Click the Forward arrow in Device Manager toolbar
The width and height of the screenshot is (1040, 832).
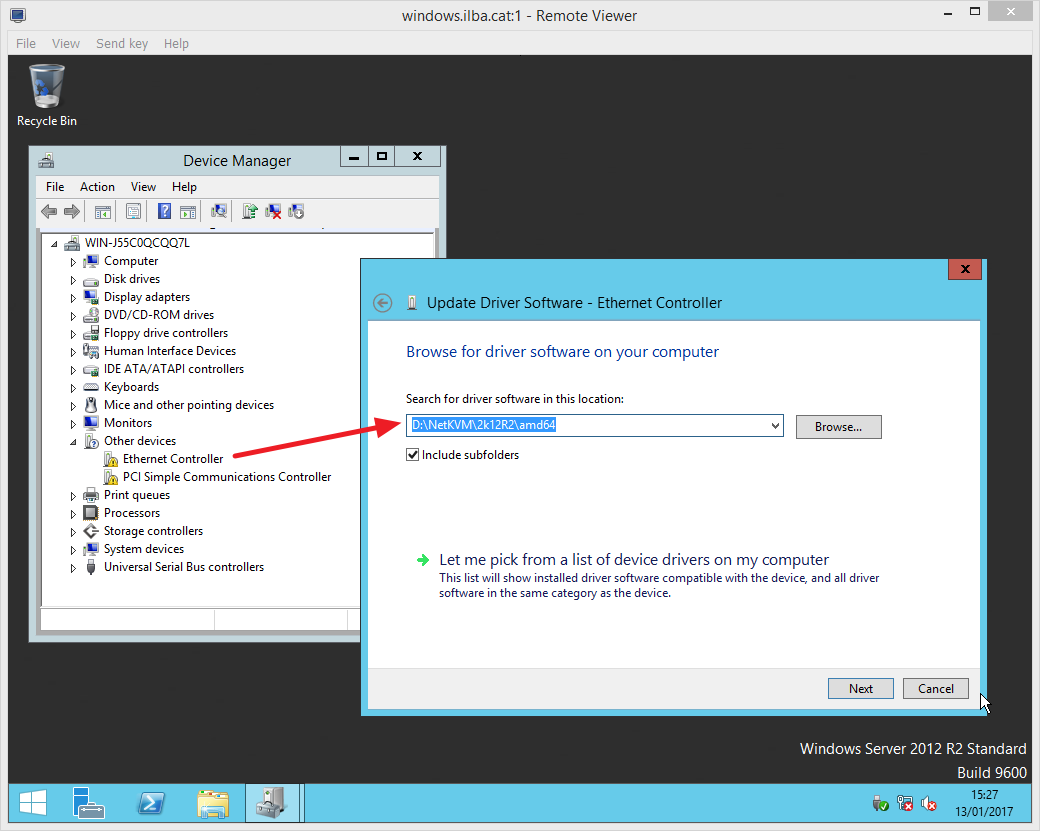(x=72, y=212)
